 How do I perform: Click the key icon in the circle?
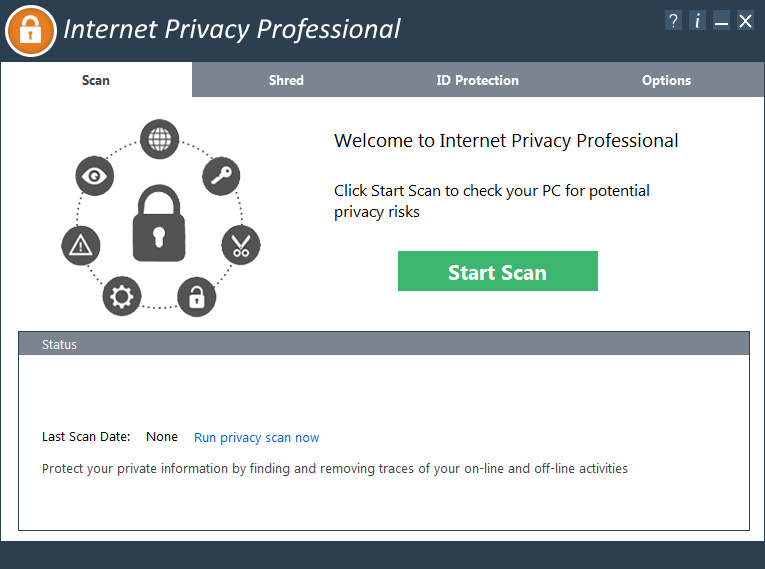coord(221,177)
